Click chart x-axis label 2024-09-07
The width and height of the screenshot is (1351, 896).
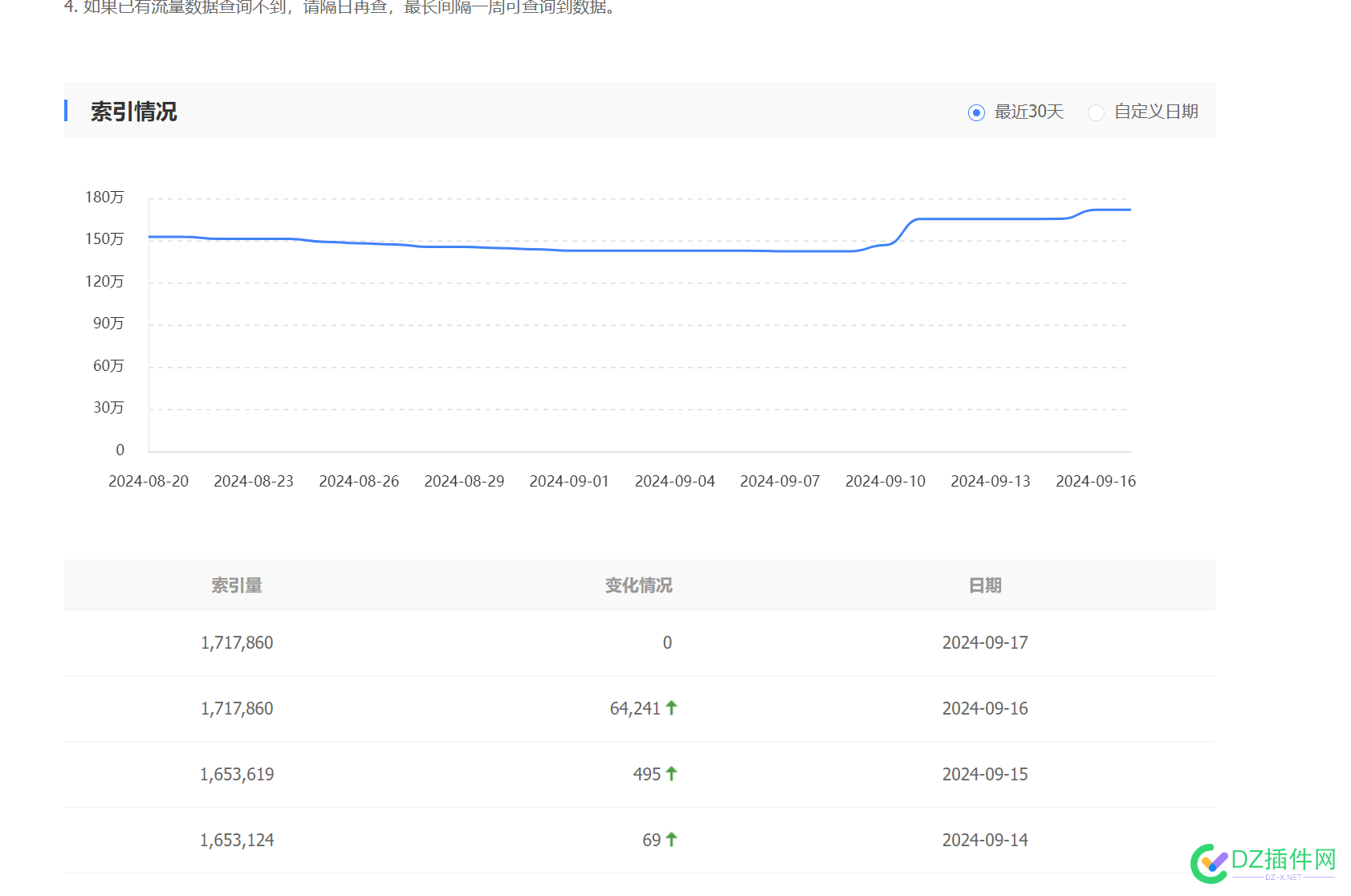click(x=780, y=481)
